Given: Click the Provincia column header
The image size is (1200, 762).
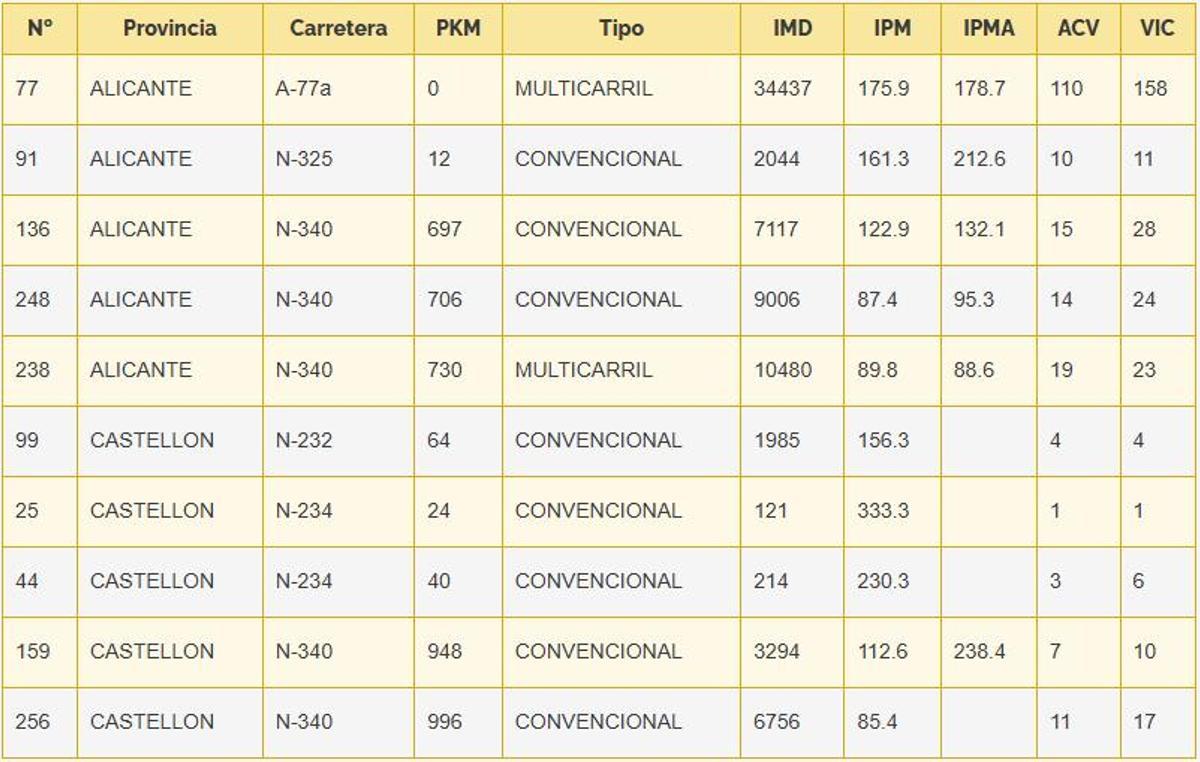Looking at the screenshot, I should (x=170, y=28).
